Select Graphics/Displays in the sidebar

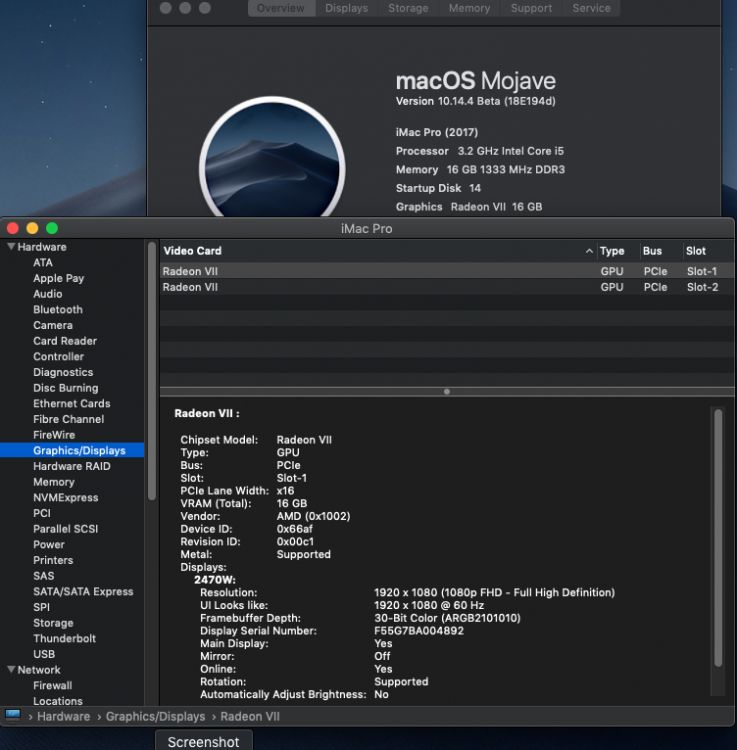click(x=72, y=451)
